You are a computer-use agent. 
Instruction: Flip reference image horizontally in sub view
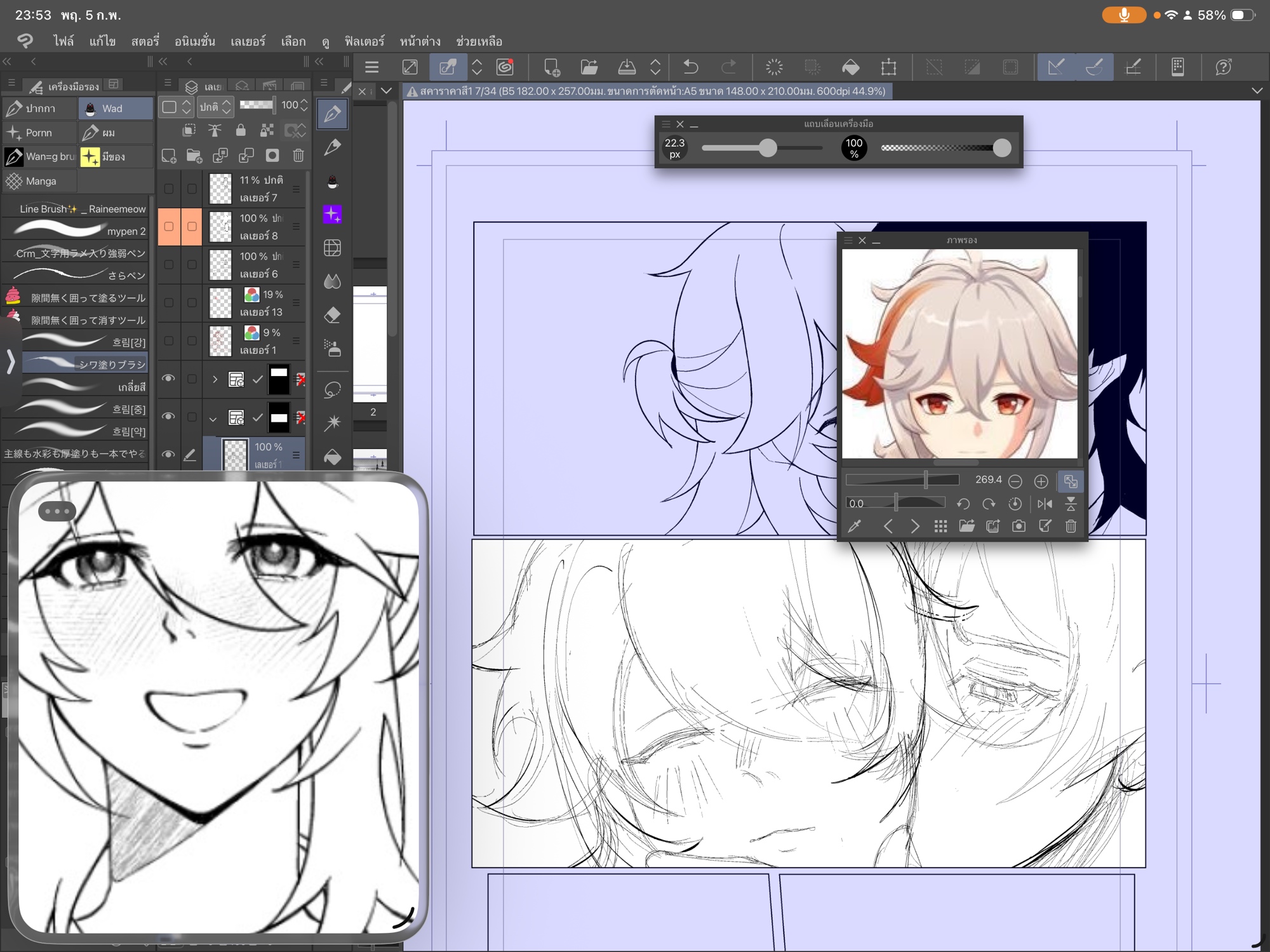[x=1045, y=504]
